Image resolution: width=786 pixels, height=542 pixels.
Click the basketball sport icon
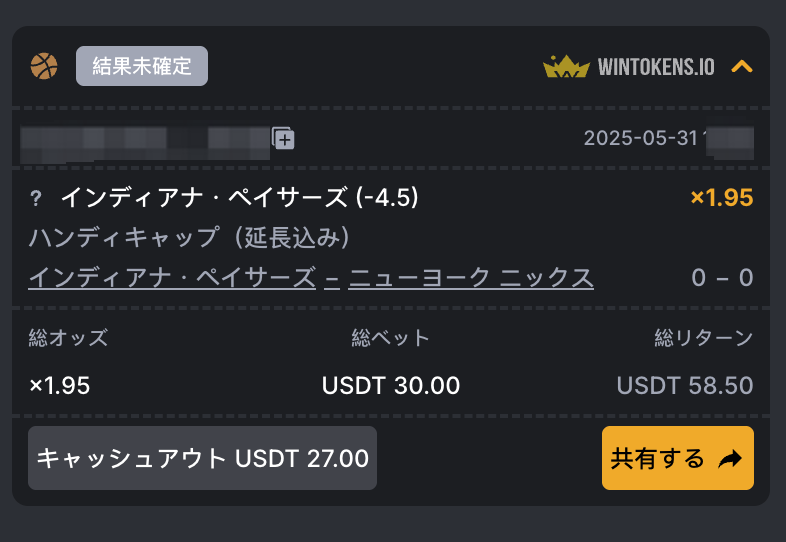(44, 66)
